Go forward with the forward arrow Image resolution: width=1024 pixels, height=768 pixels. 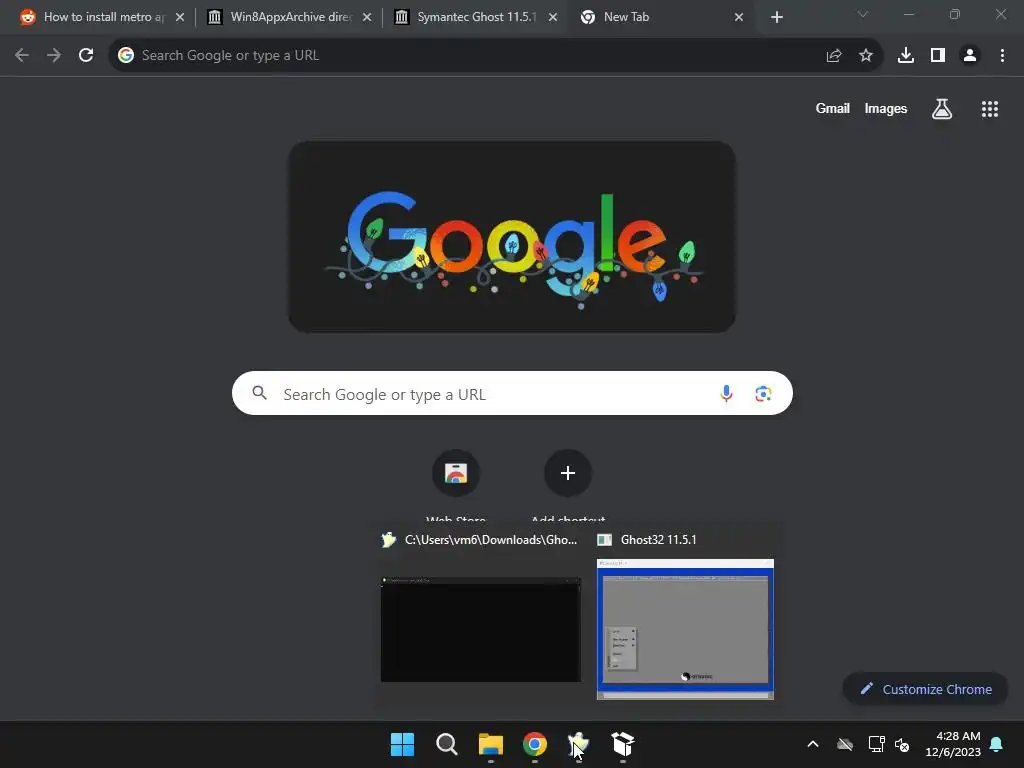[x=54, y=56]
